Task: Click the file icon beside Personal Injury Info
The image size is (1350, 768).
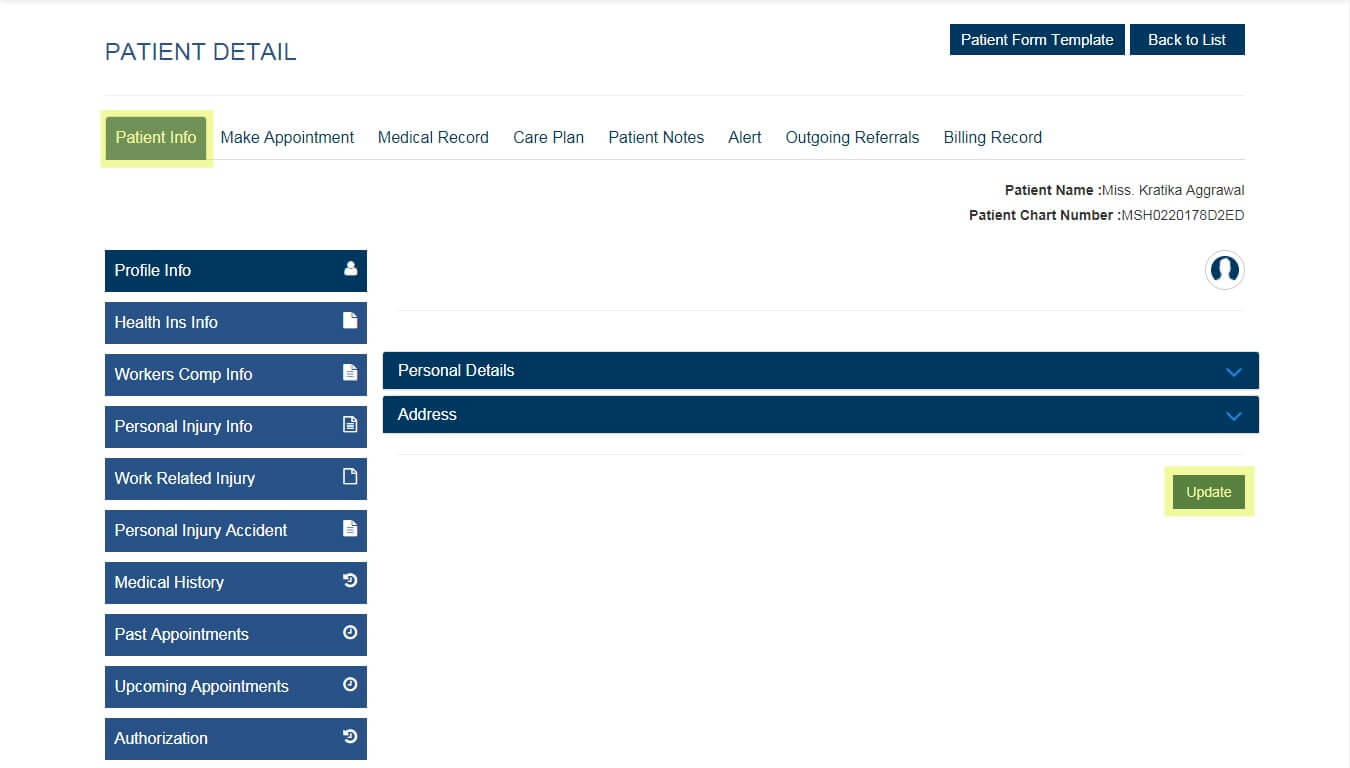Action: tap(350, 425)
